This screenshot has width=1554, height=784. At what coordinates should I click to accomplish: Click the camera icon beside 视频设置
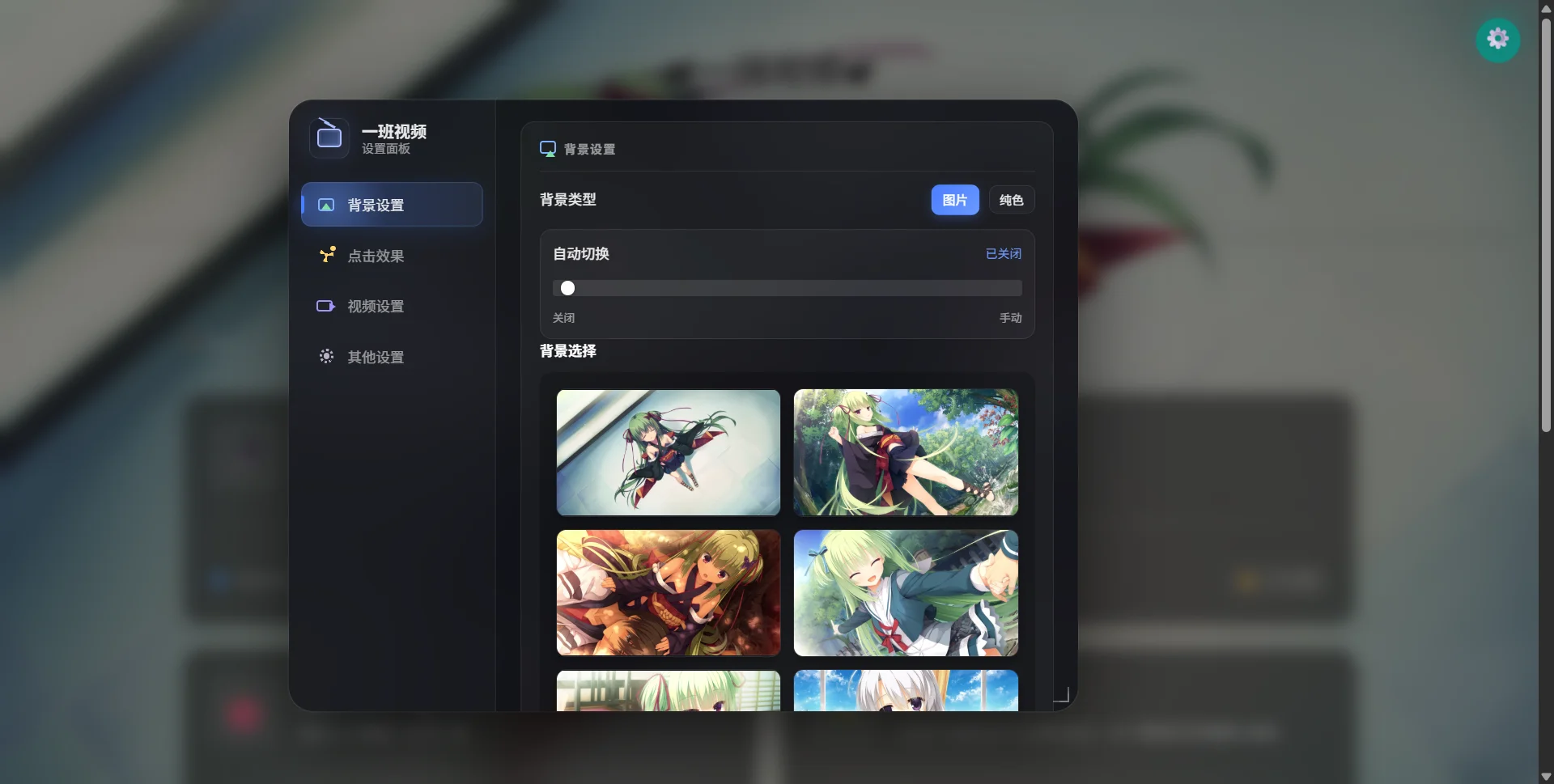click(325, 307)
